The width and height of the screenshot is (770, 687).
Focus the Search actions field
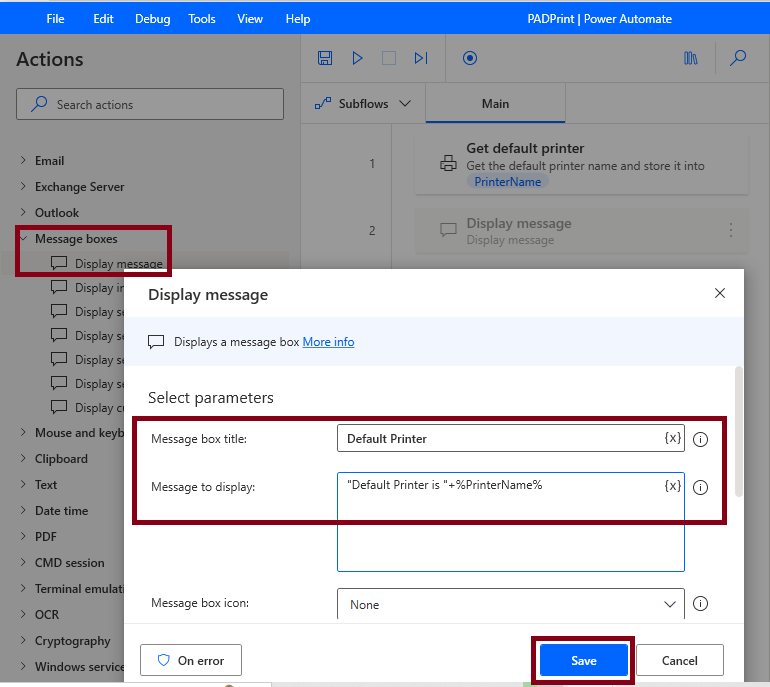(x=150, y=104)
